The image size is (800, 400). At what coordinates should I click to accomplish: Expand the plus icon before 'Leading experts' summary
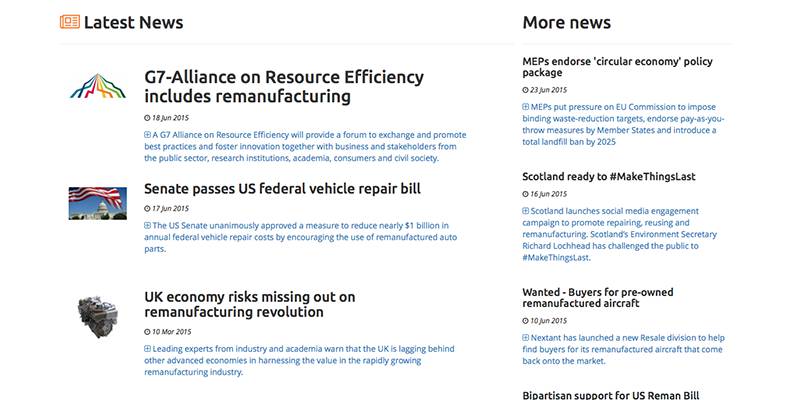pos(147,349)
